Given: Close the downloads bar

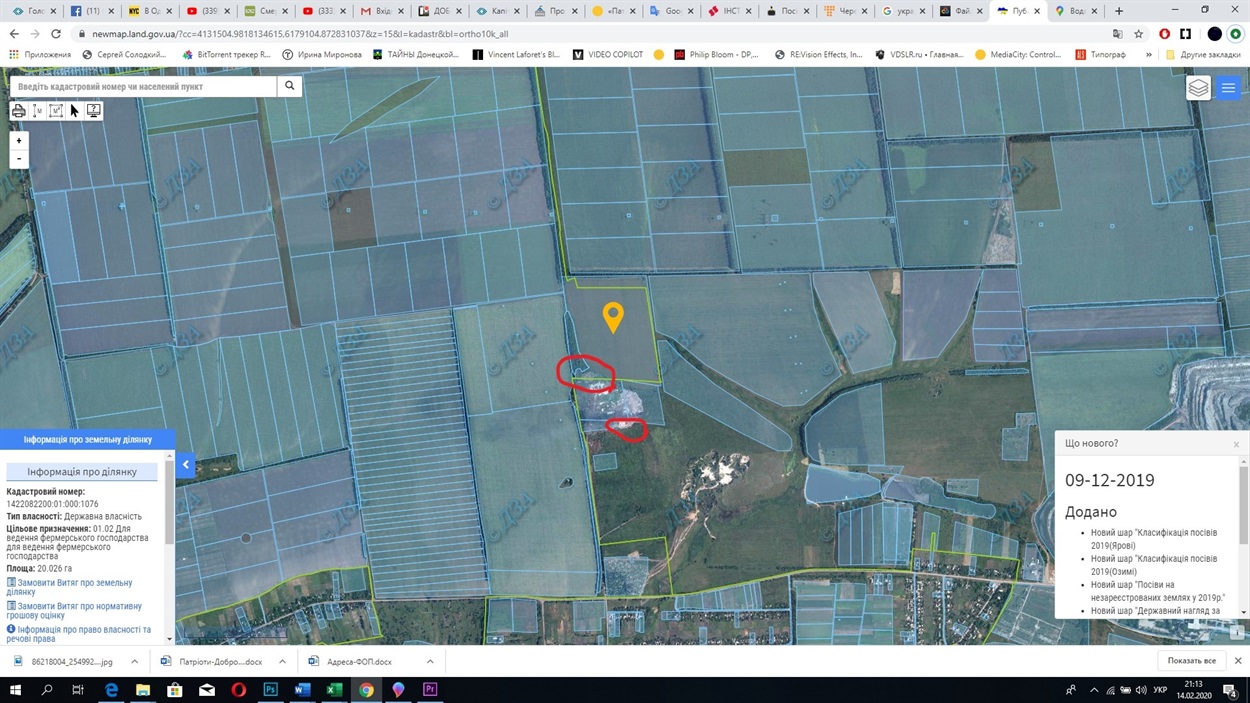Looking at the screenshot, I should pyautogui.click(x=1237, y=661).
